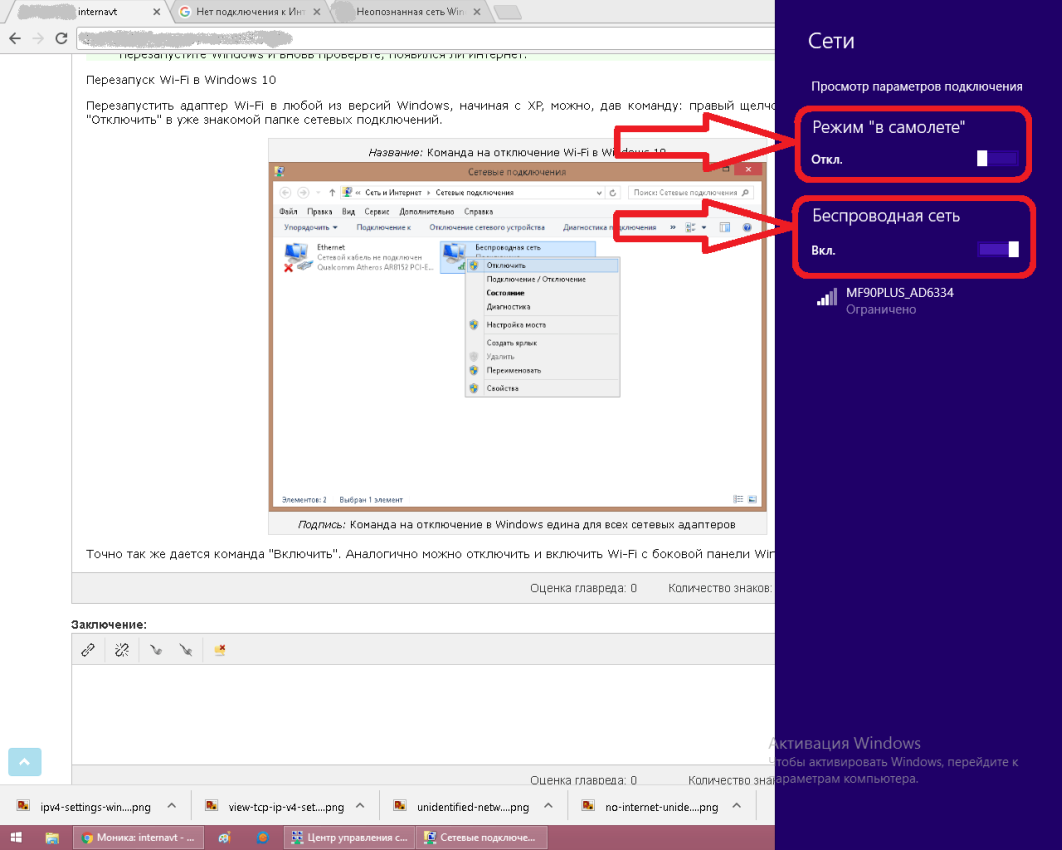Toggle the Режим "в самолете" switch
The width and height of the screenshot is (1062, 850).
point(998,158)
